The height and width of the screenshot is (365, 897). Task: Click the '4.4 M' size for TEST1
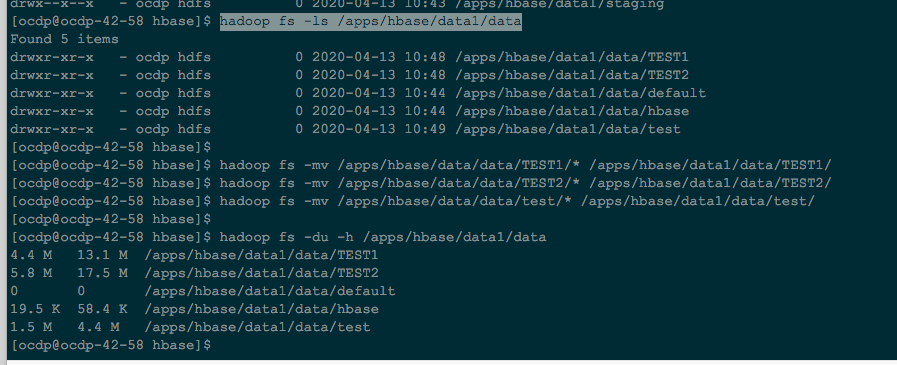point(31,255)
